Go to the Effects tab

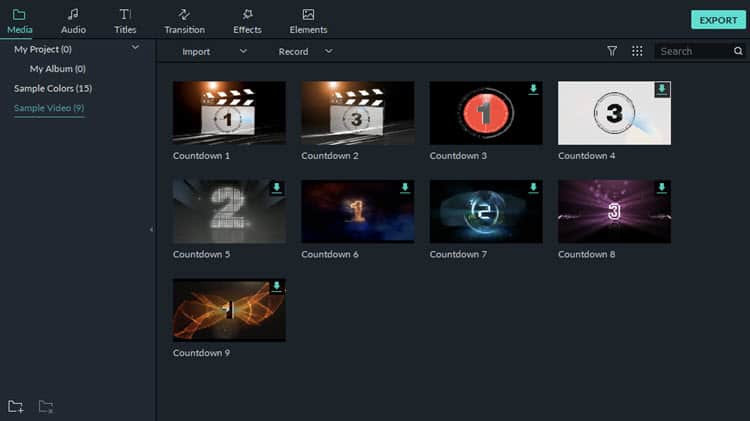tap(247, 20)
